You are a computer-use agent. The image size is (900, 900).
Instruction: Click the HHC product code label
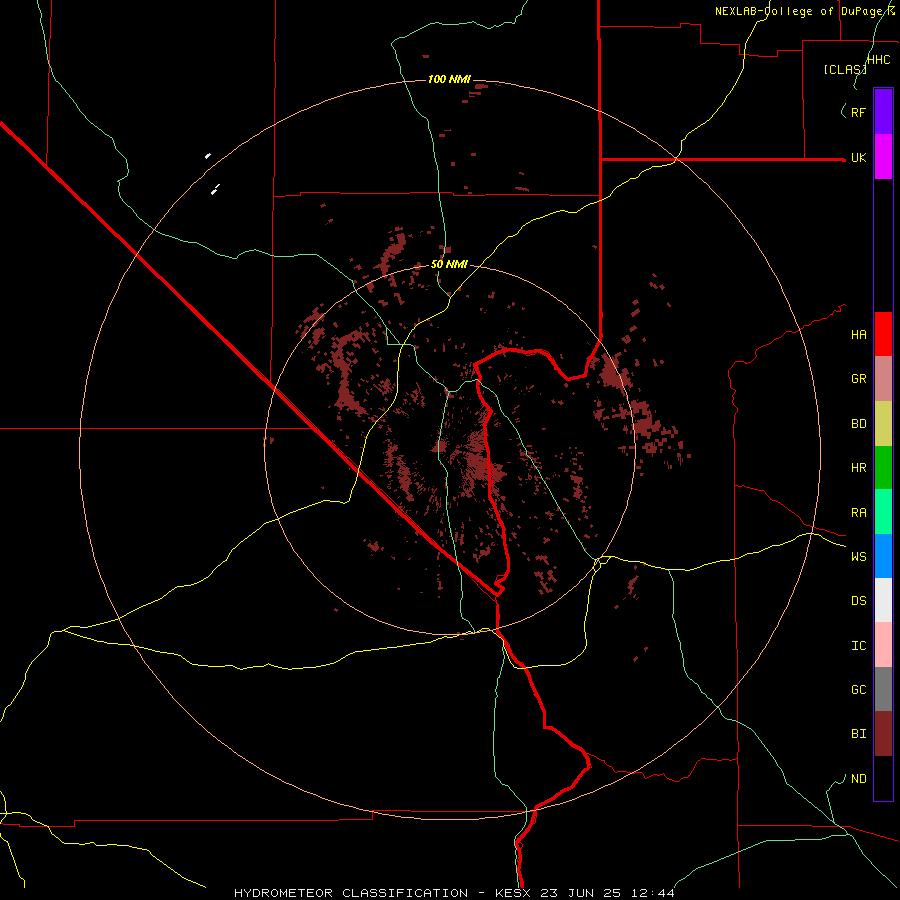pyautogui.click(x=878, y=60)
